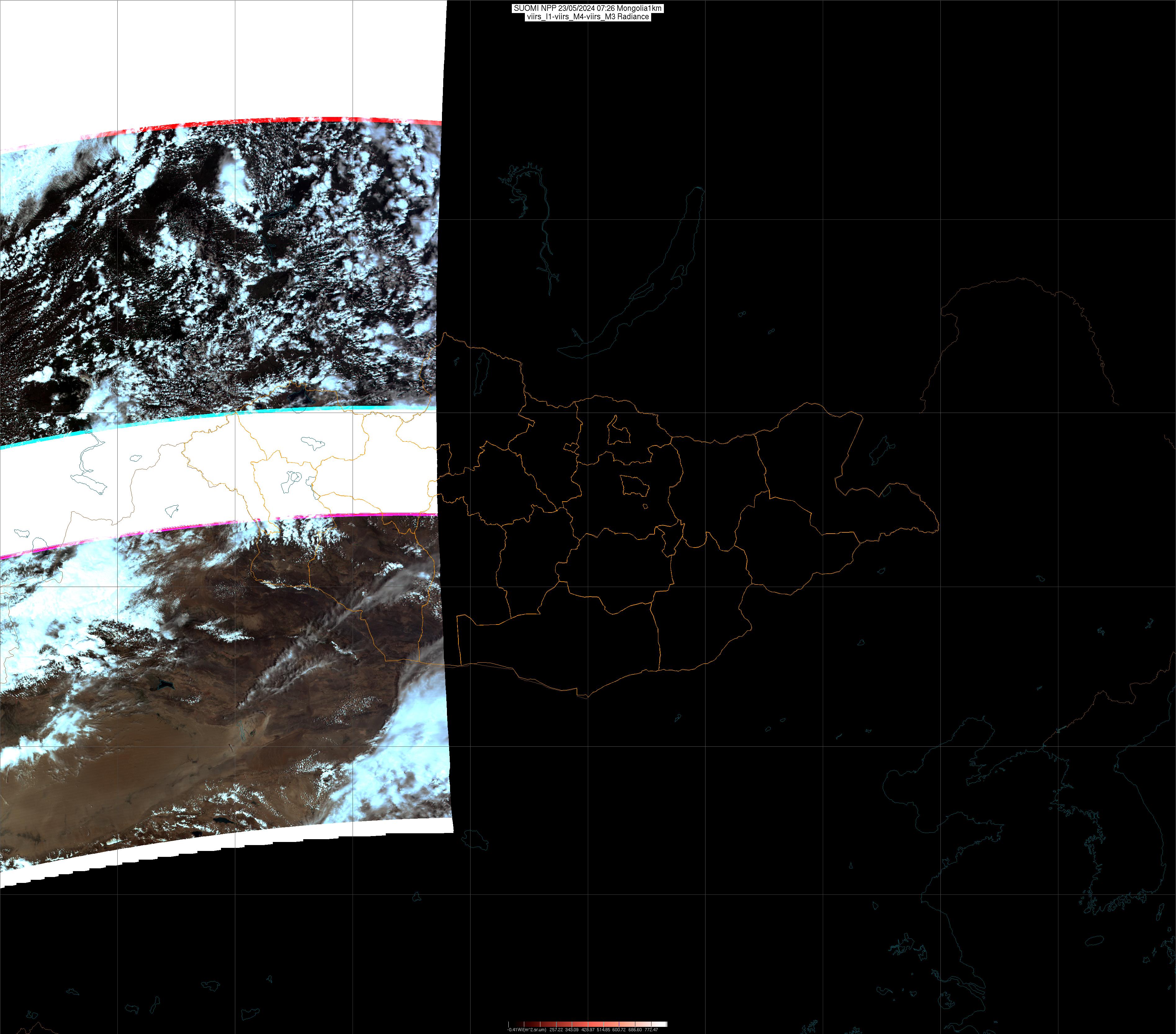
Task: Click the 600.72 colorbar tick label
Action: click(619, 1030)
